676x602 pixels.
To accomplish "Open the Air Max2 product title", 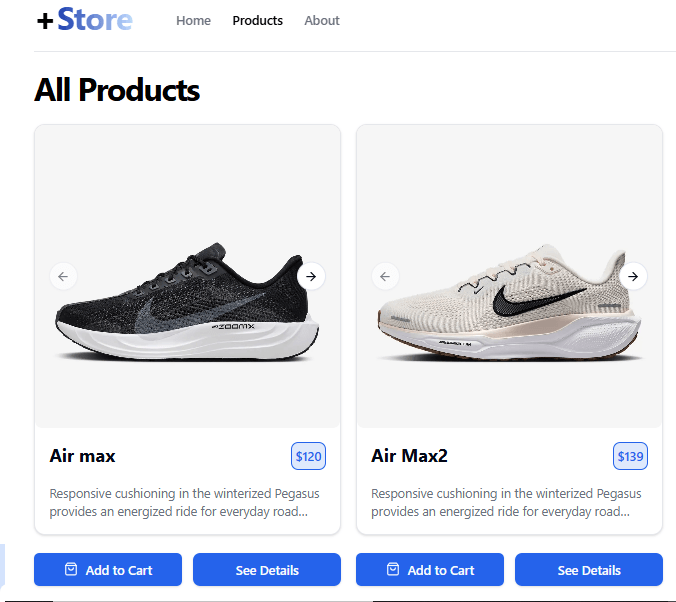I will point(409,456).
